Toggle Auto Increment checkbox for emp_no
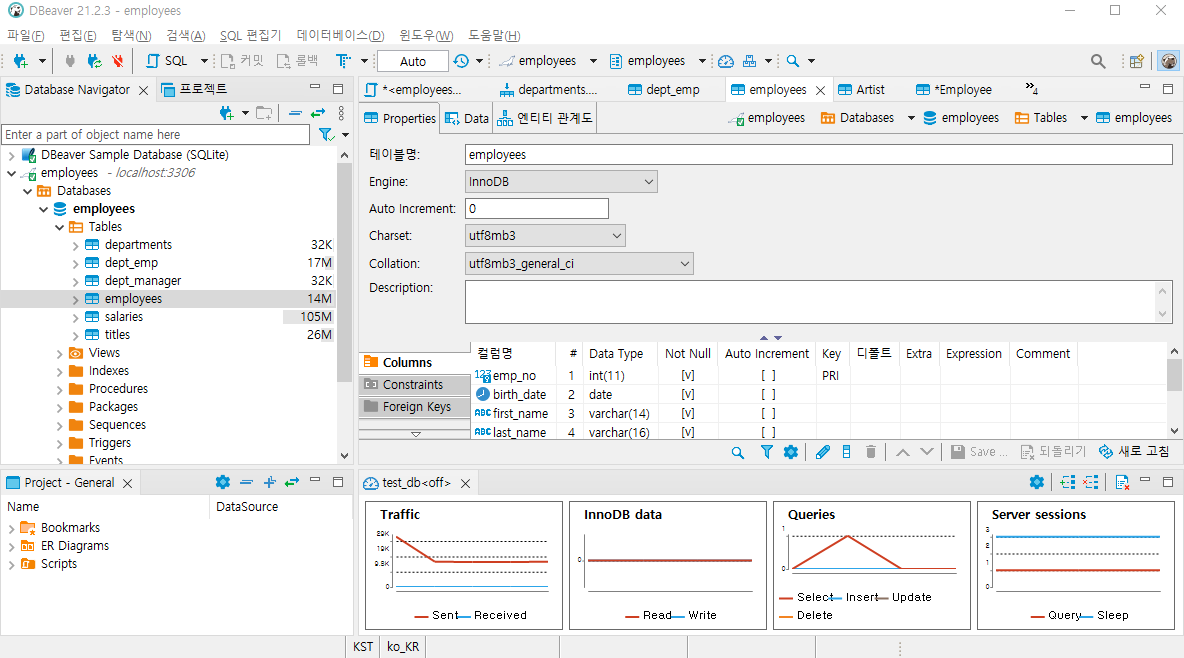The image size is (1184, 658). (x=768, y=375)
